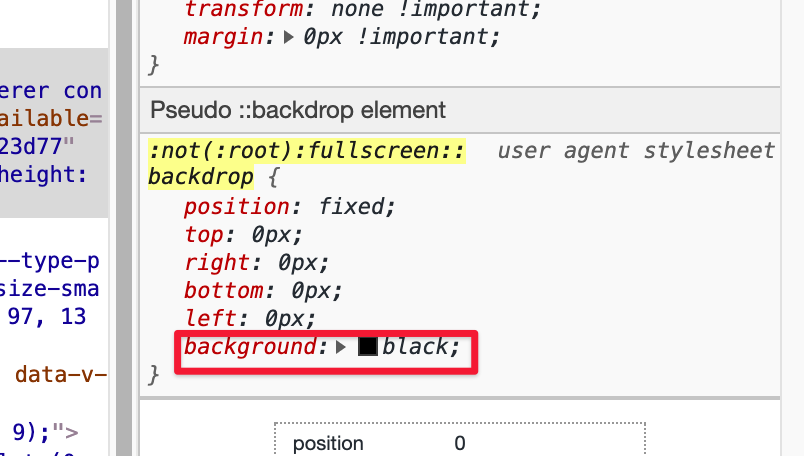Select the '97, 13' value in the DOM tree
Viewport: 804px width, 456px height.
[47, 316]
